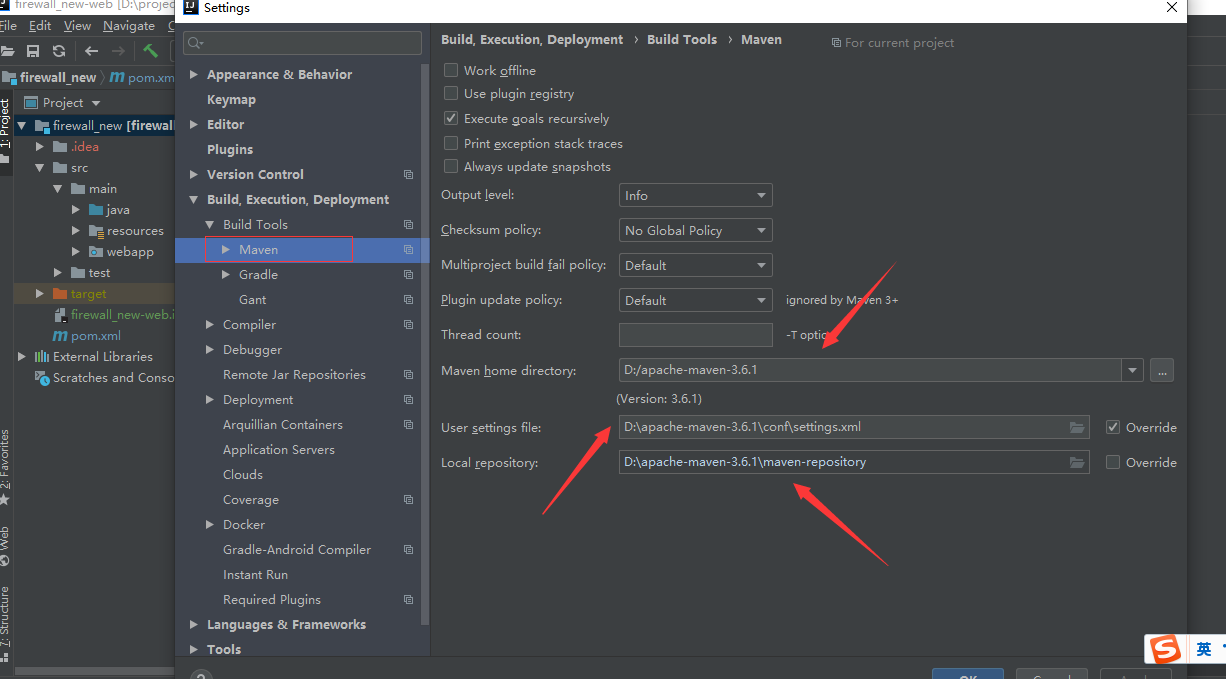Viewport: 1226px width, 679px height.
Task: Click the Sogou input method icon
Action: [x=1164, y=650]
